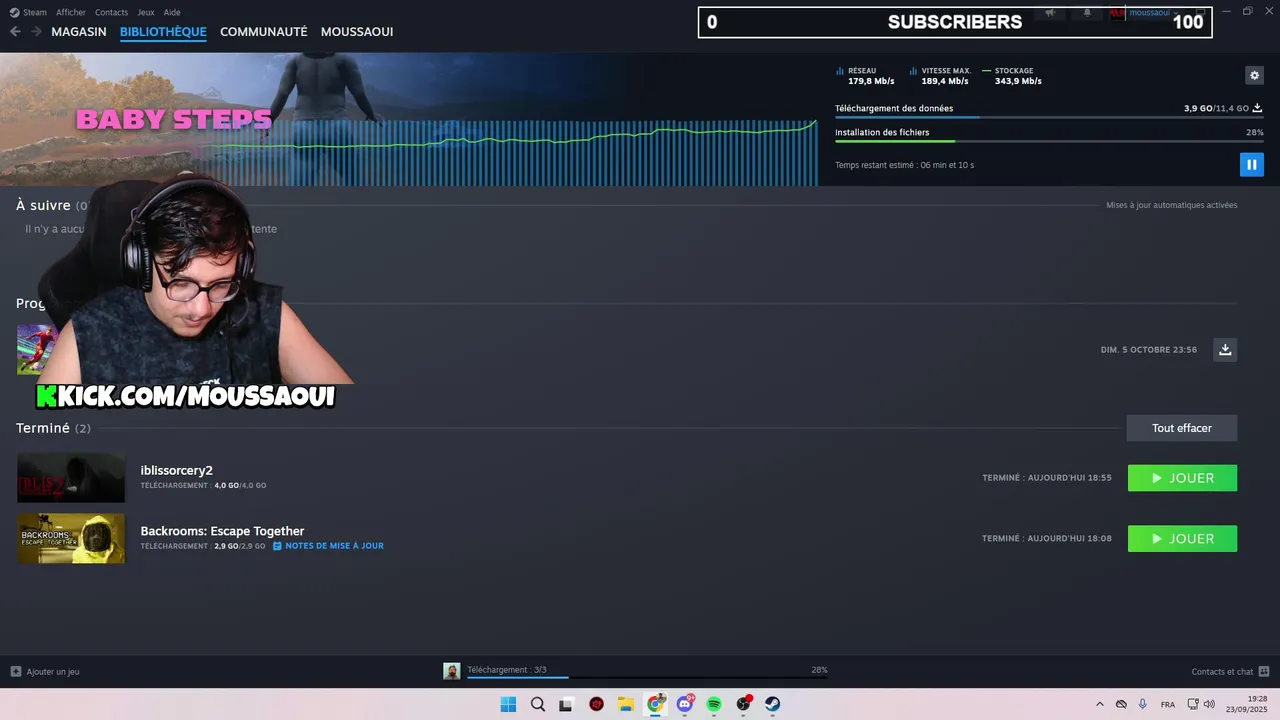The width and height of the screenshot is (1280, 720).
Task: Click the Ajouter un jeu label
Action: [x=53, y=672]
